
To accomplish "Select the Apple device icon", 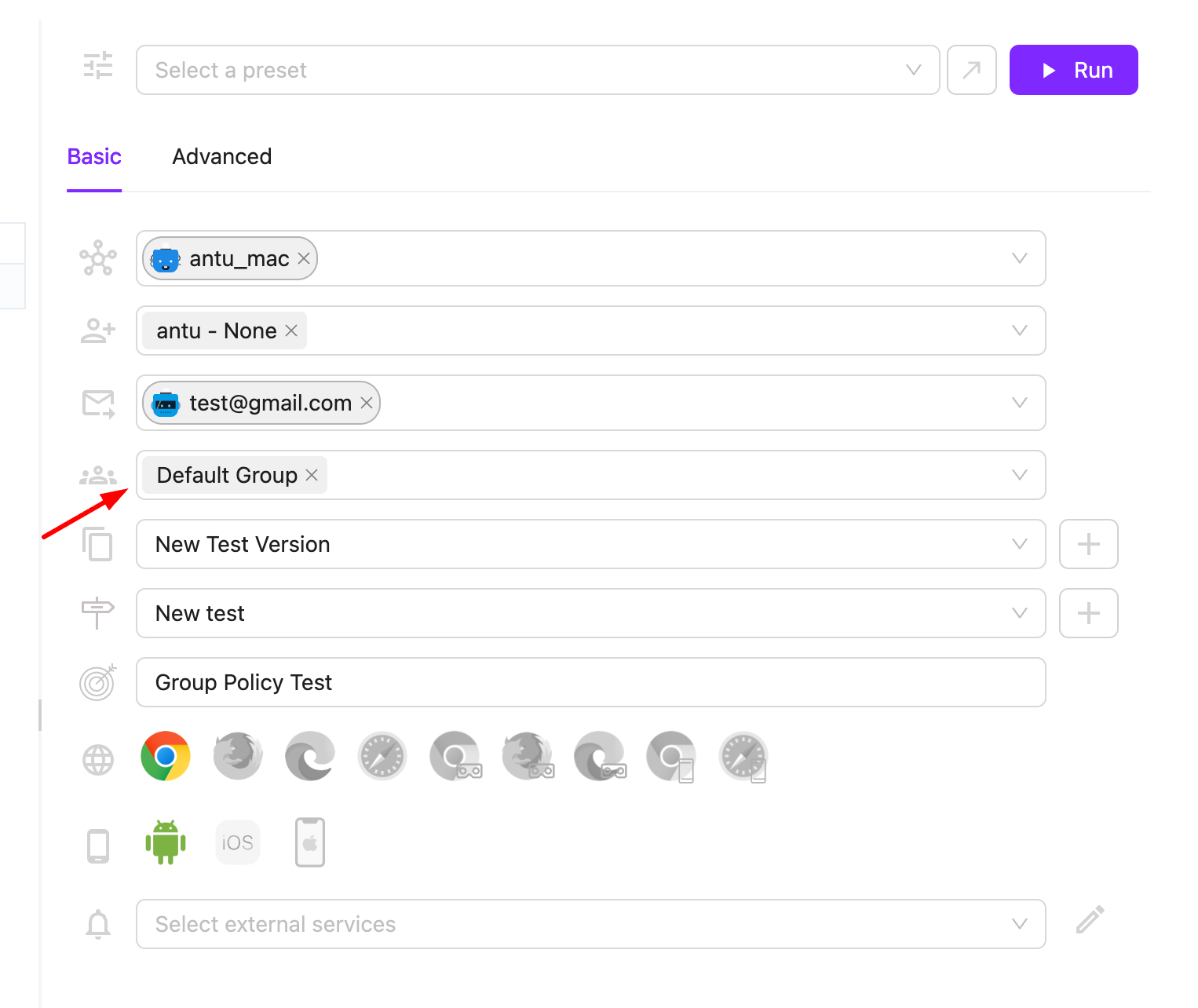I will pos(310,842).
